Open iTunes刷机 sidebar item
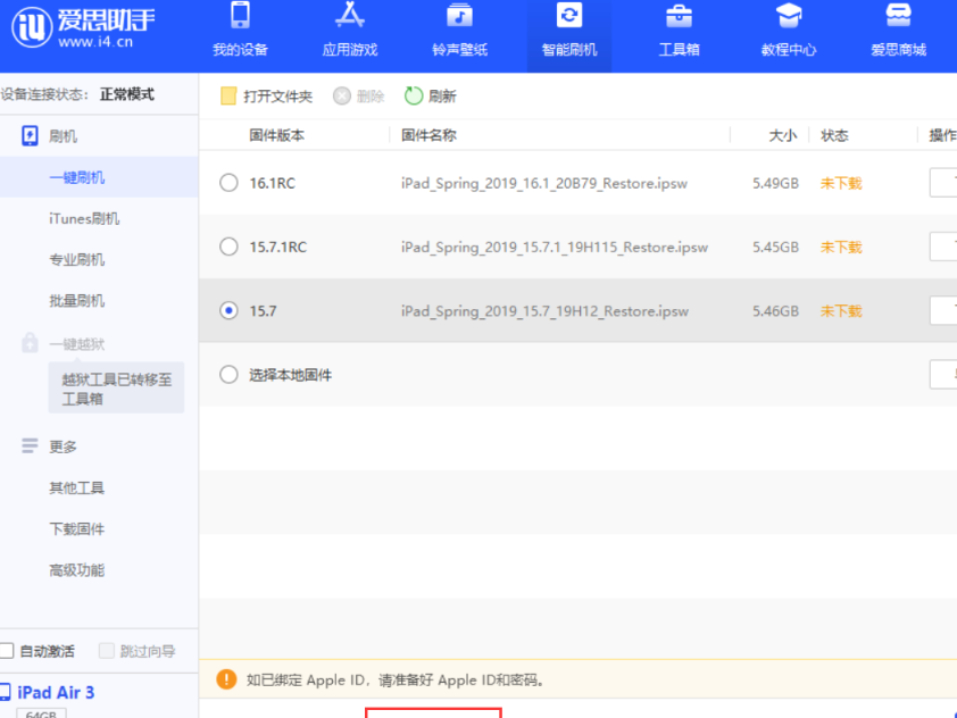957x718 pixels. coord(84,219)
